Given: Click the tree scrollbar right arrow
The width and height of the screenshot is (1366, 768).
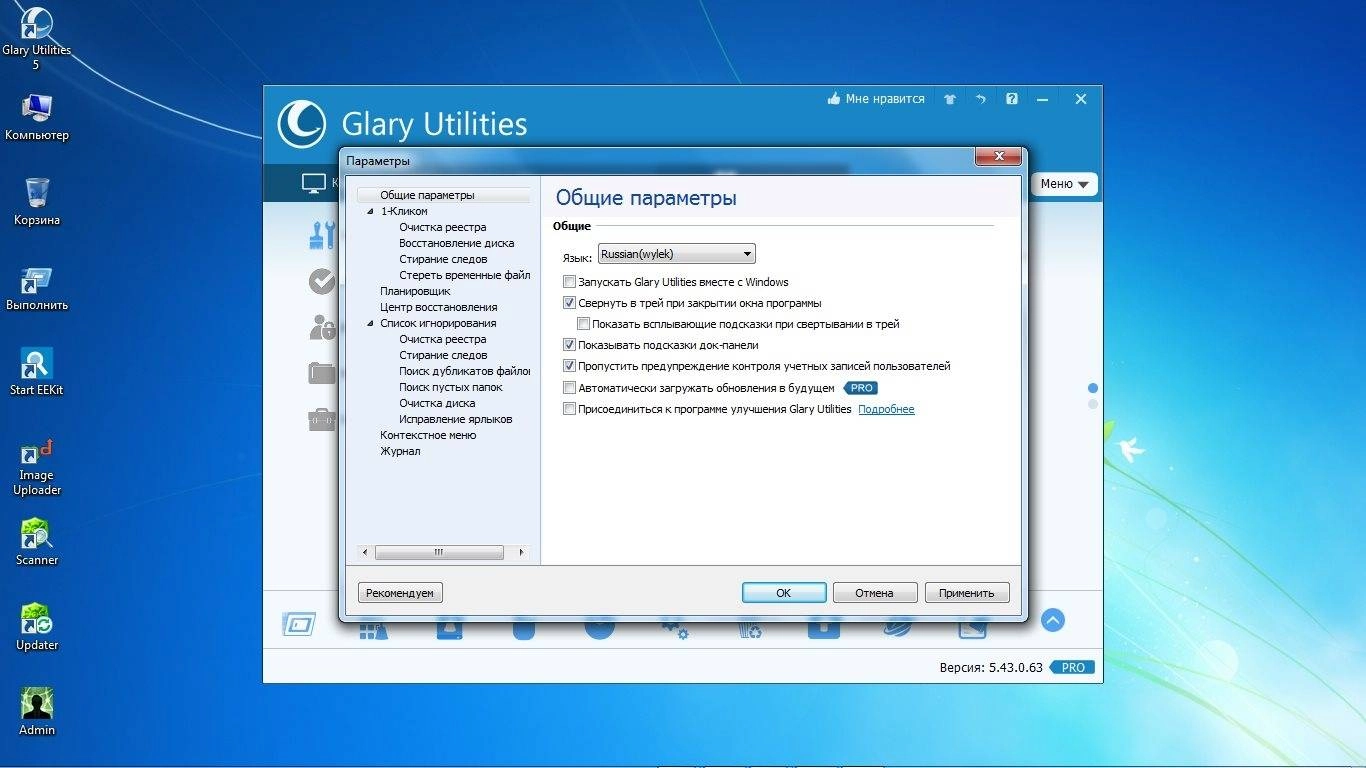Looking at the screenshot, I should coord(521,552).
